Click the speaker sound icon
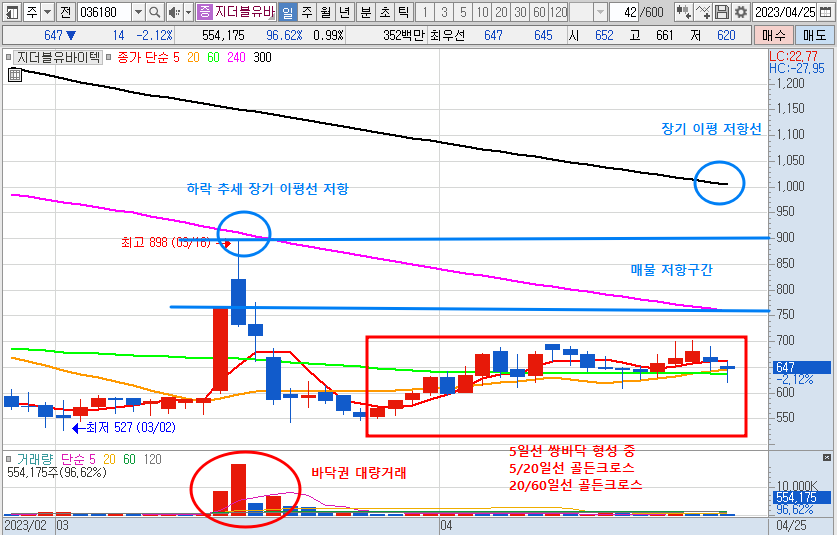Viewport: 837px width, 535px height. (x=173, y=12)
